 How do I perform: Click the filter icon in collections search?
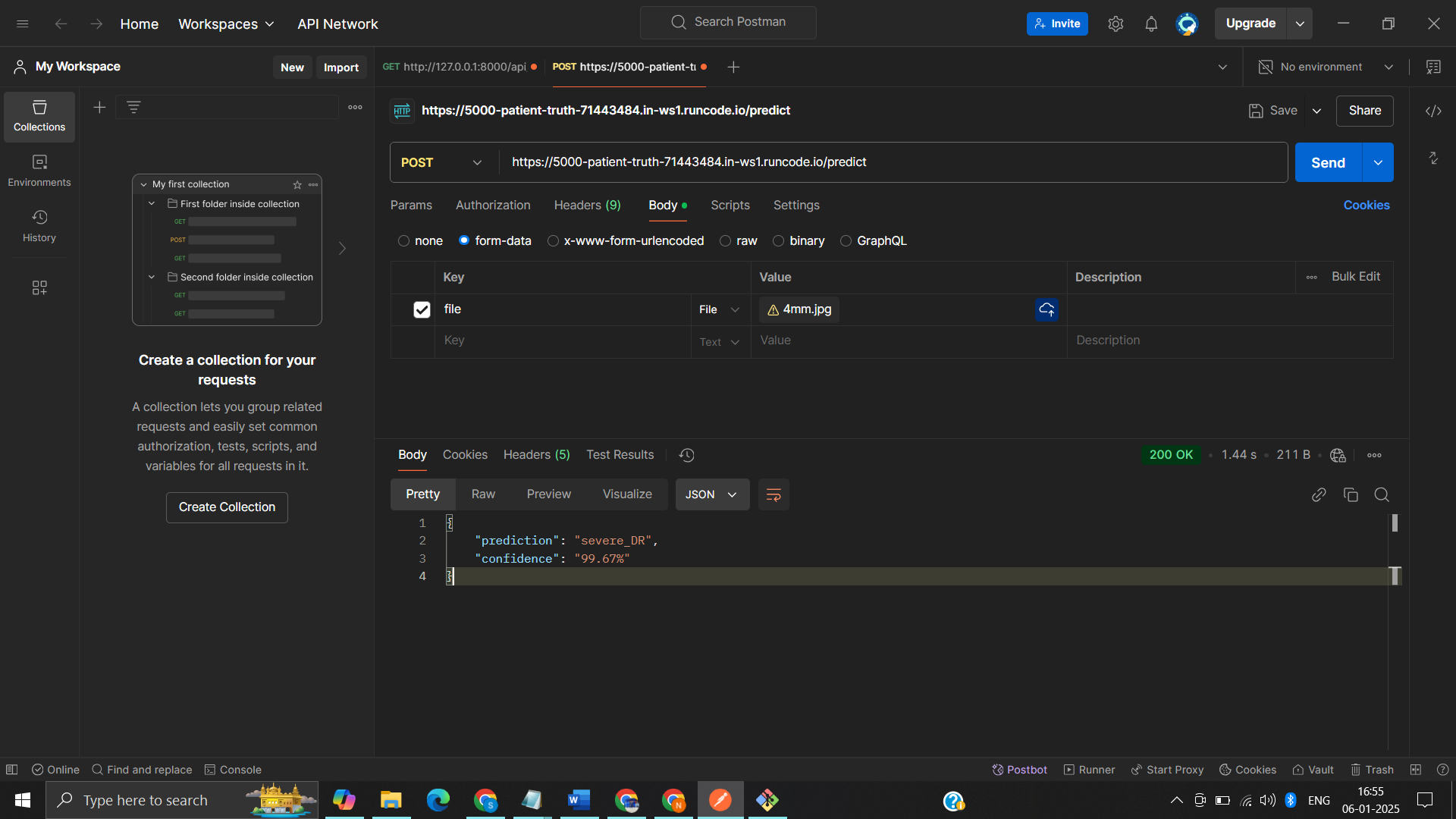click(x=133, y=108)
